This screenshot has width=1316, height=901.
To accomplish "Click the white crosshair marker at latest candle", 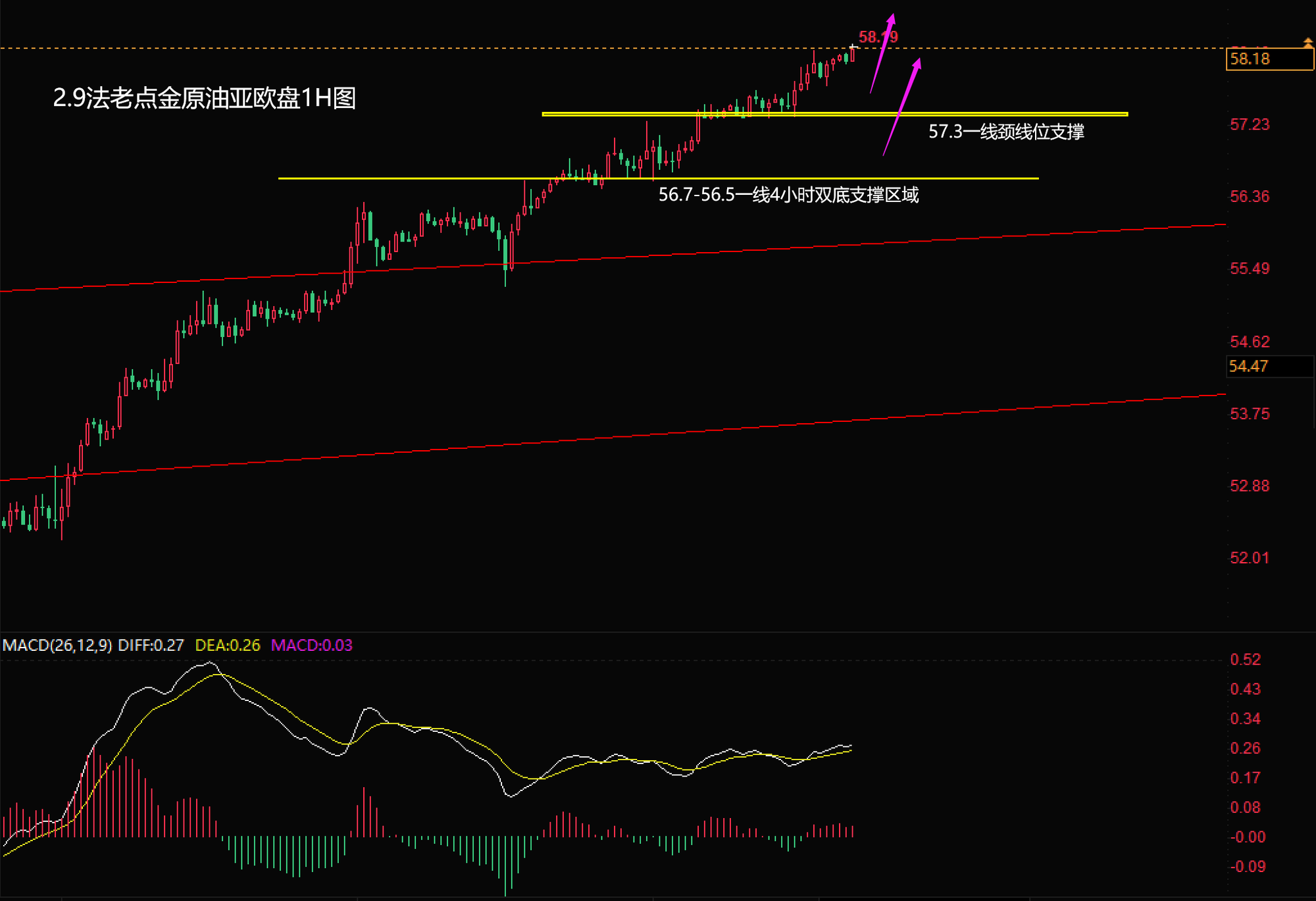I will coord(853,47).
